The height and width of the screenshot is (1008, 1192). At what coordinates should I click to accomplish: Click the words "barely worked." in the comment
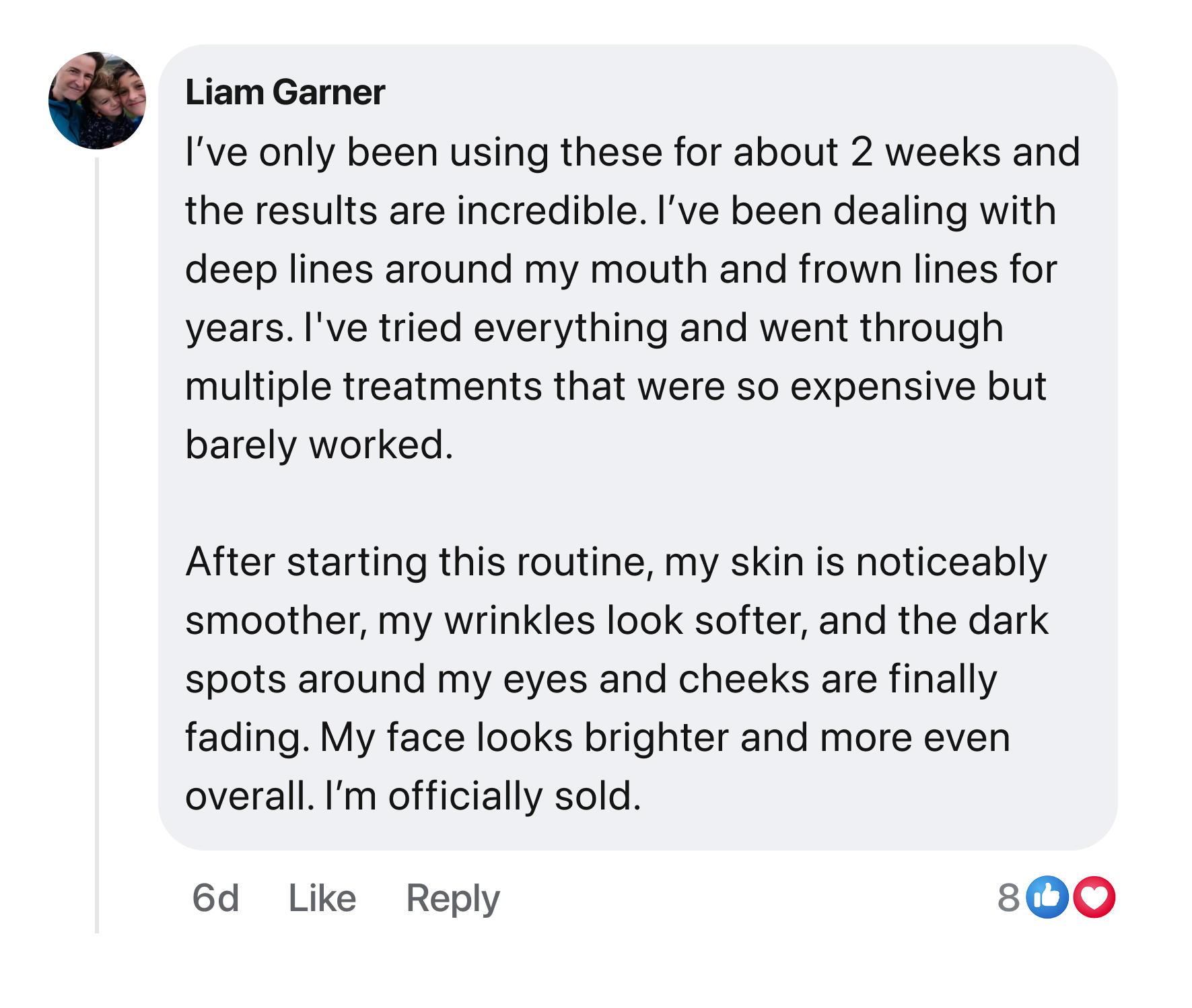(319, 445)
